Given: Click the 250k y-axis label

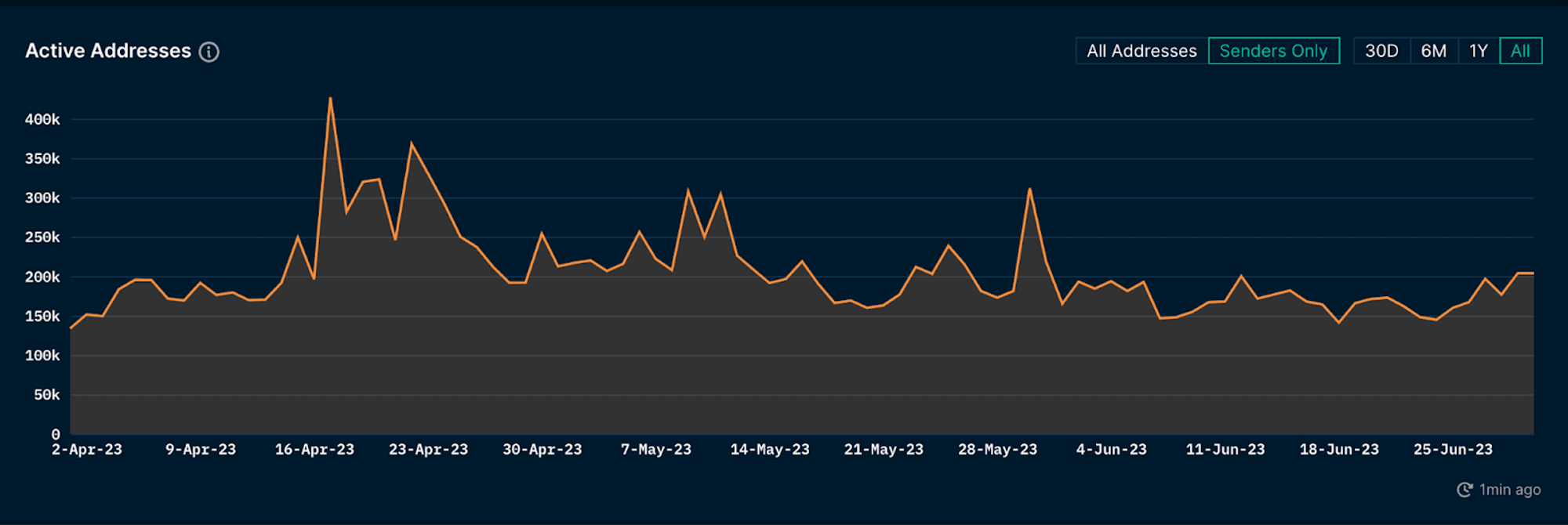Looking at the screenshot, I should (x=42, y=237).
